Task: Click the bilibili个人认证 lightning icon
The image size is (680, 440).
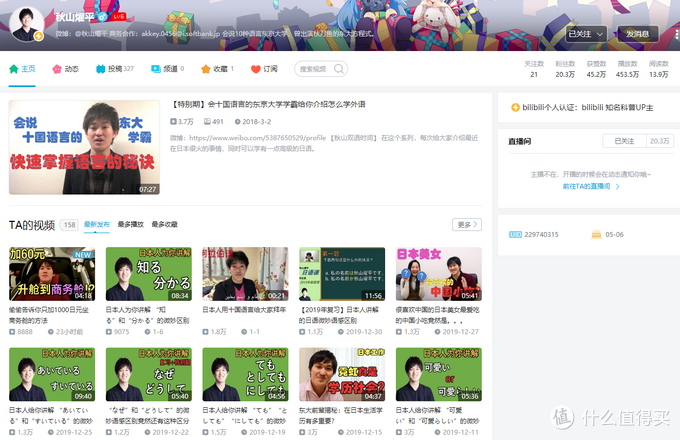Action: click(515, 108)
